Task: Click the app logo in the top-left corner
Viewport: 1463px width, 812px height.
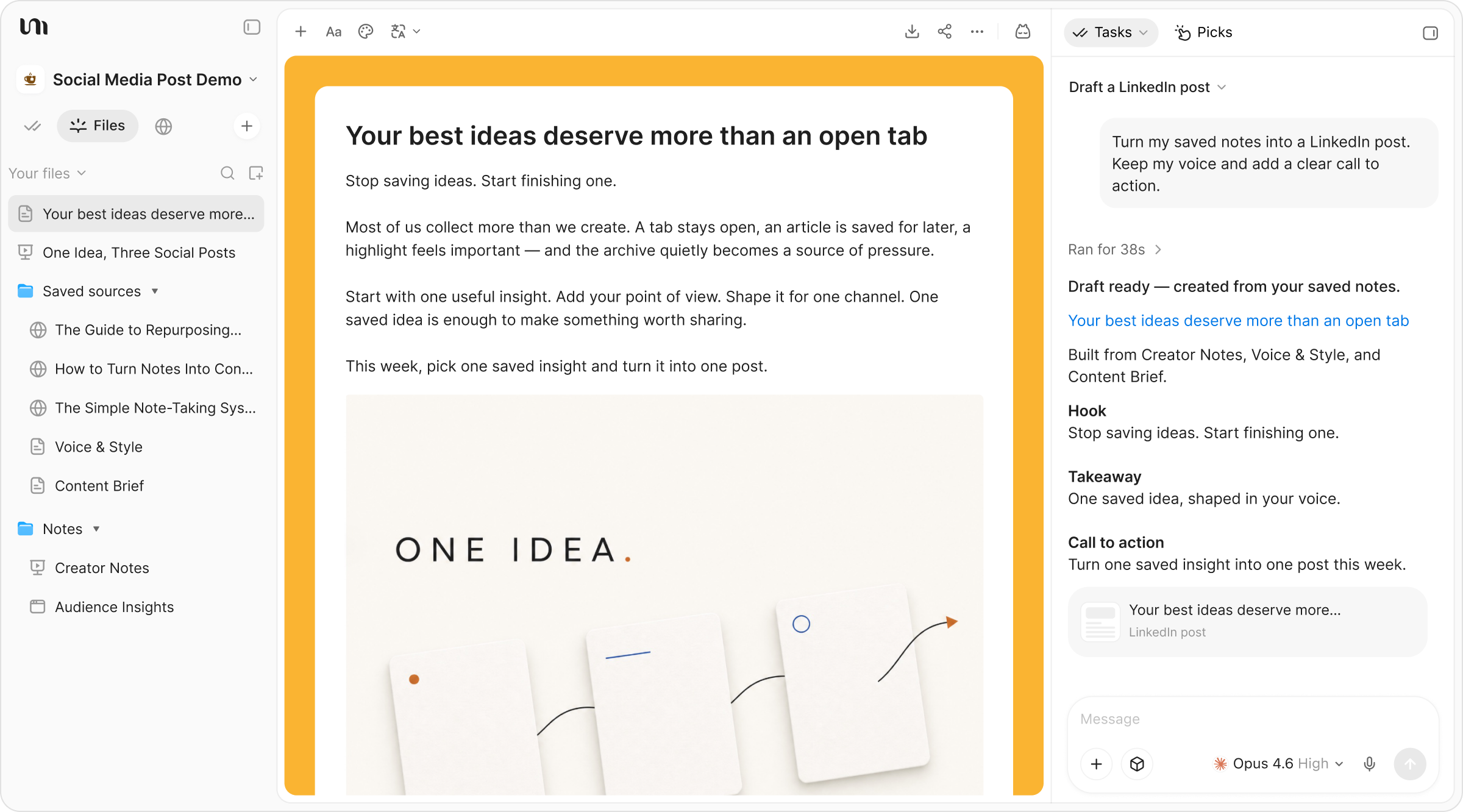Action: pyautogui.click(x=34, y=27)
